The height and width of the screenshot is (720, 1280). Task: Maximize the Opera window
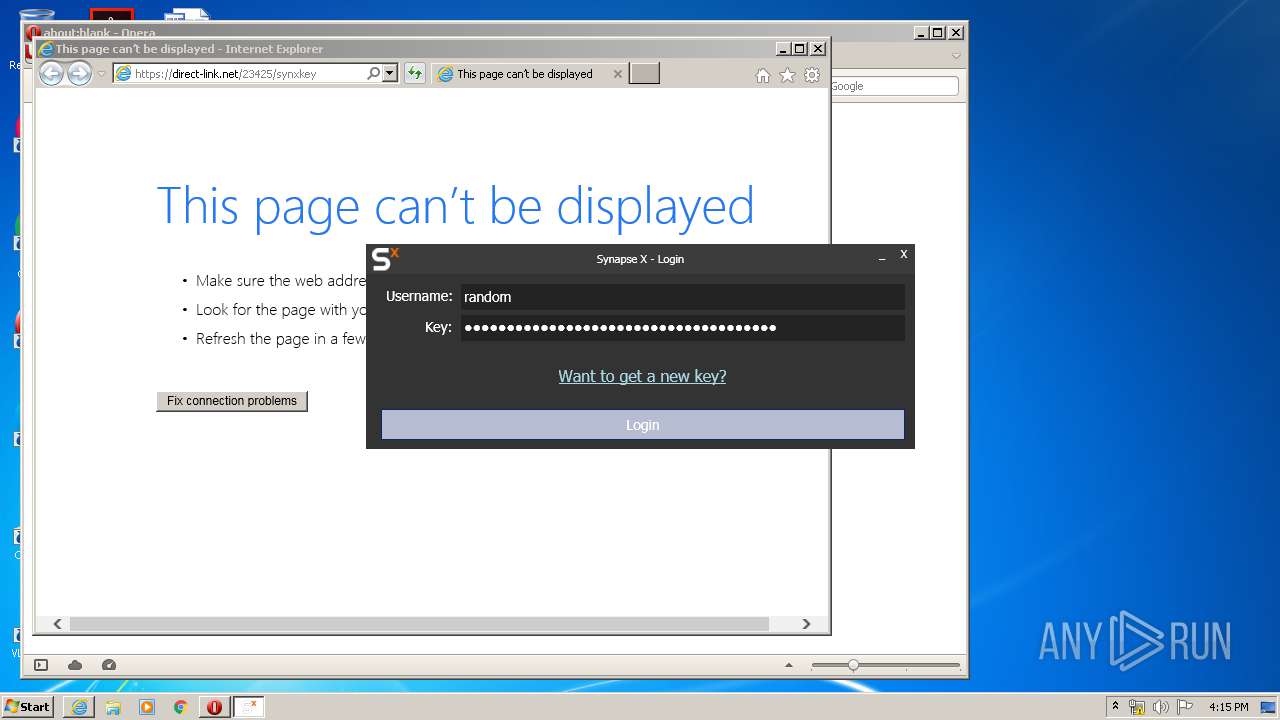pos(937,33)
